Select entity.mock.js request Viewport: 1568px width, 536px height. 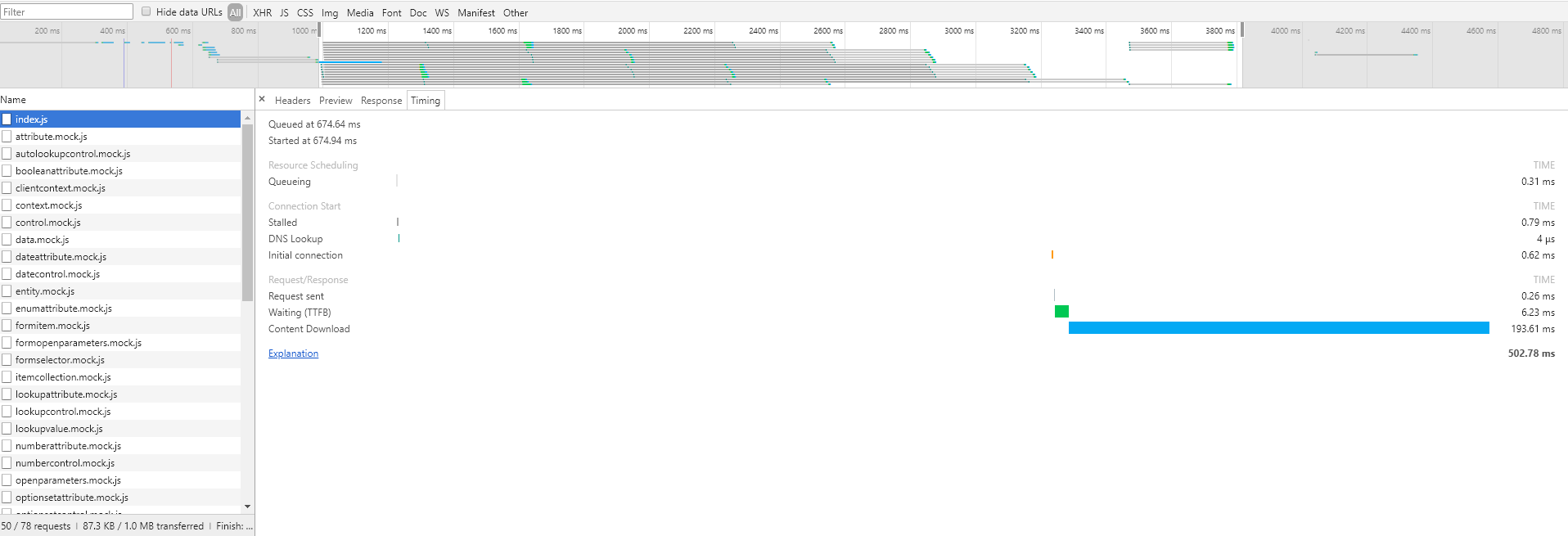(120, 291)
